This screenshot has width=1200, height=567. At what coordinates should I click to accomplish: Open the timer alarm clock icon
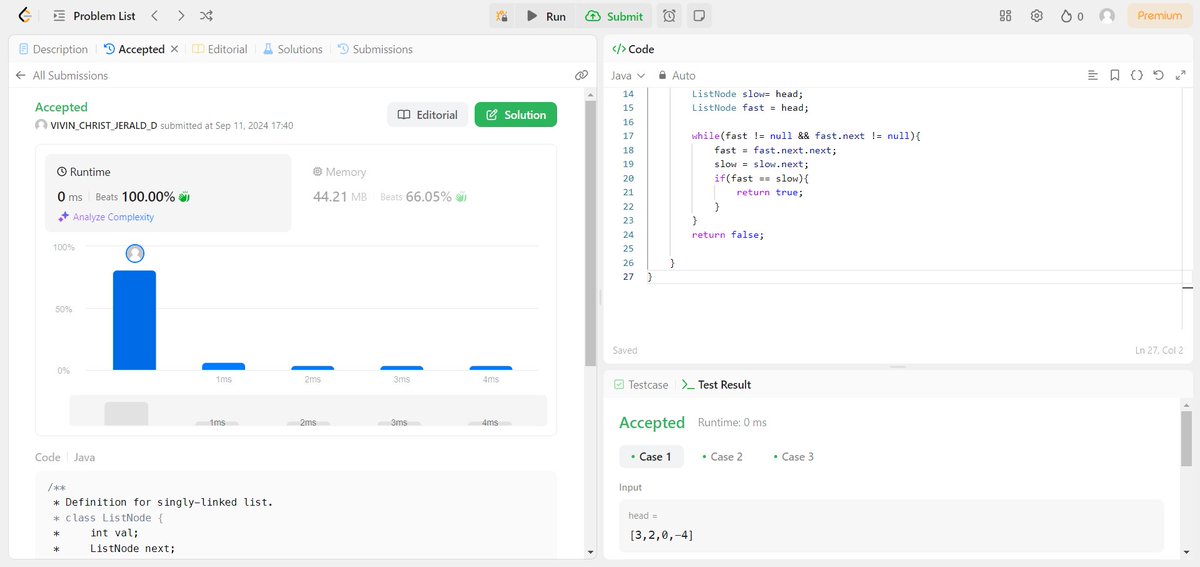(669, 16)
